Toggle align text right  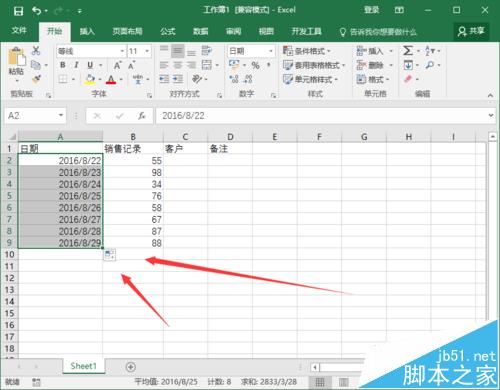[191, 65]
